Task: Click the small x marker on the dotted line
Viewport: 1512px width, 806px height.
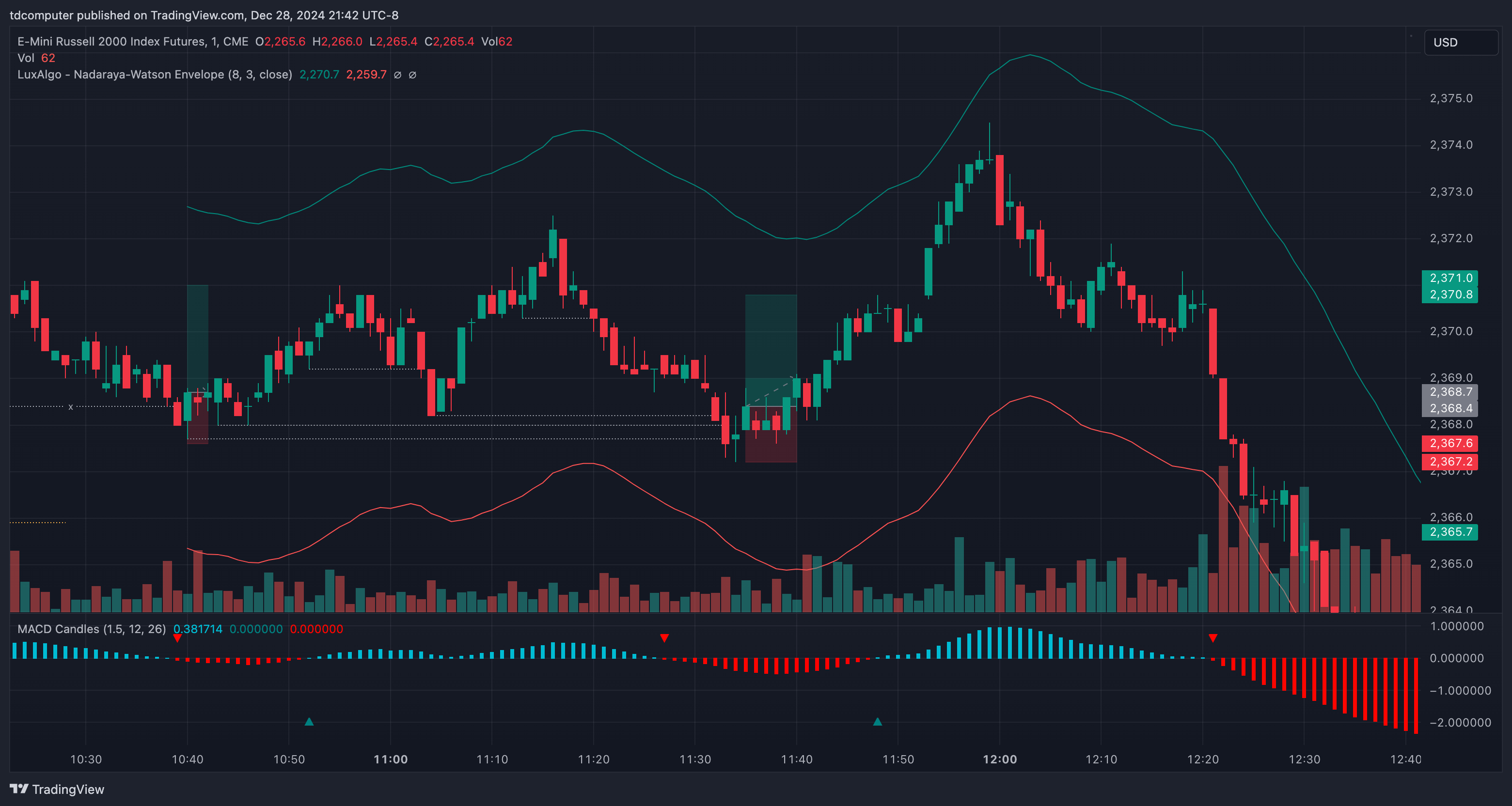Action: point(70,406)
